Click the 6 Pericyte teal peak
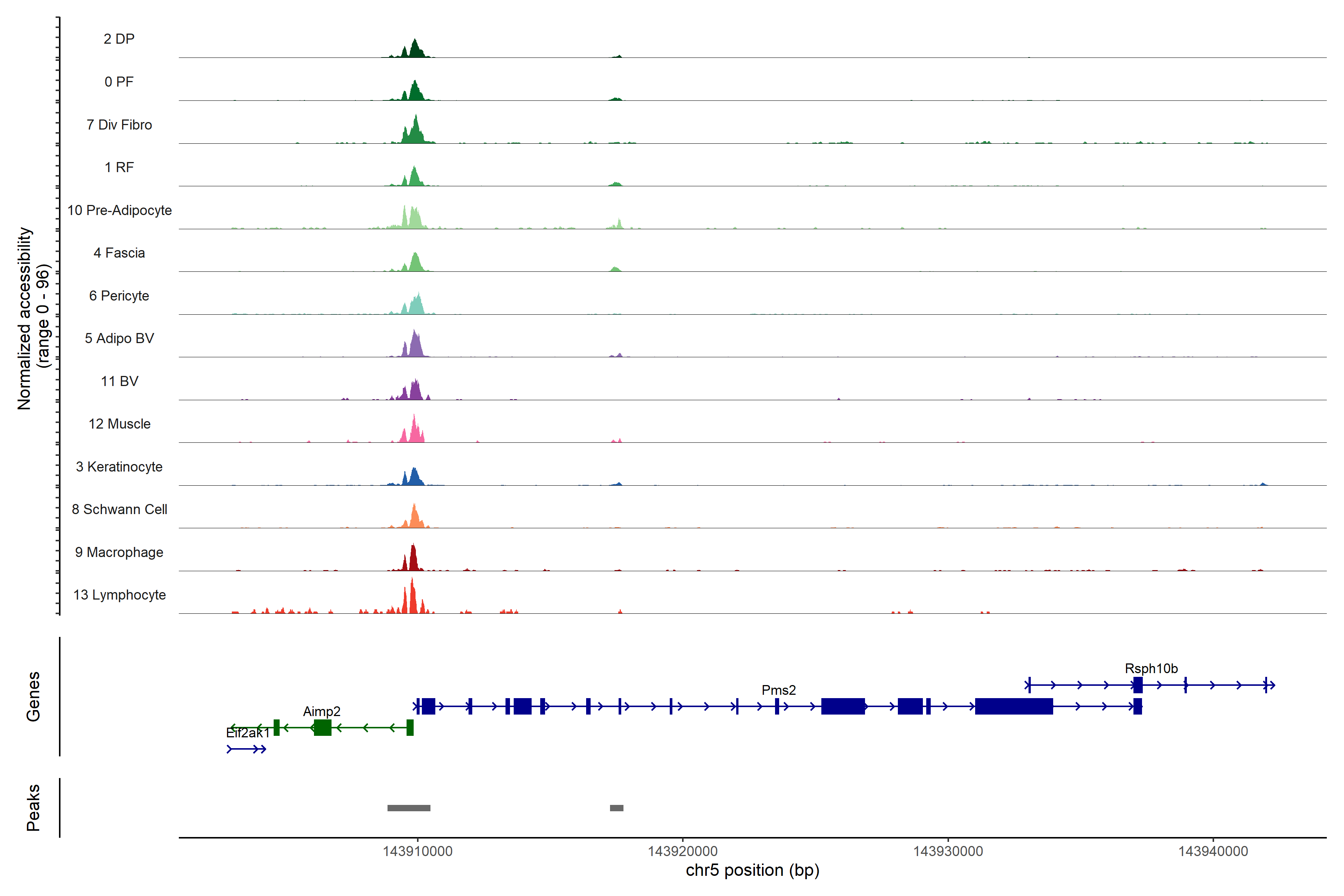The width and height of the screenshot is (1344, 896). 417,306
